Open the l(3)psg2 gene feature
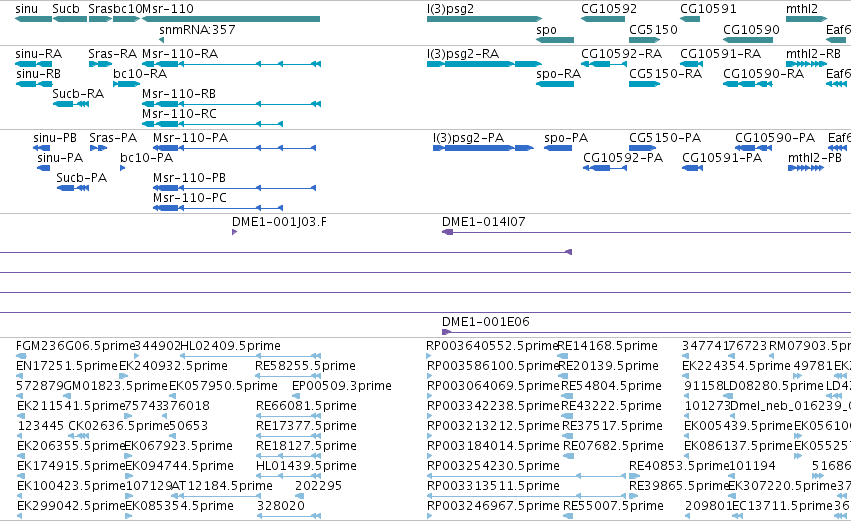 [484, 19]
